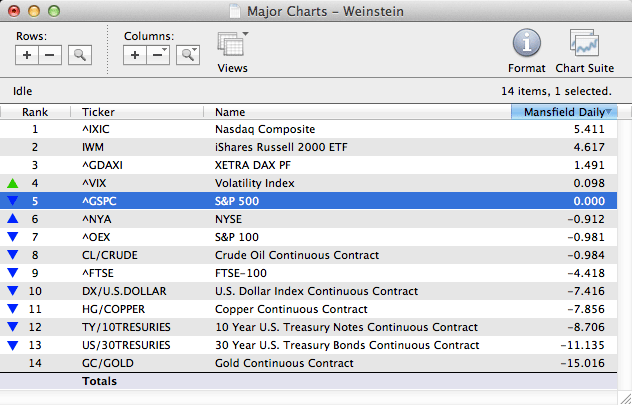
Task: Click the Rank column header
Action: point(35,112)
